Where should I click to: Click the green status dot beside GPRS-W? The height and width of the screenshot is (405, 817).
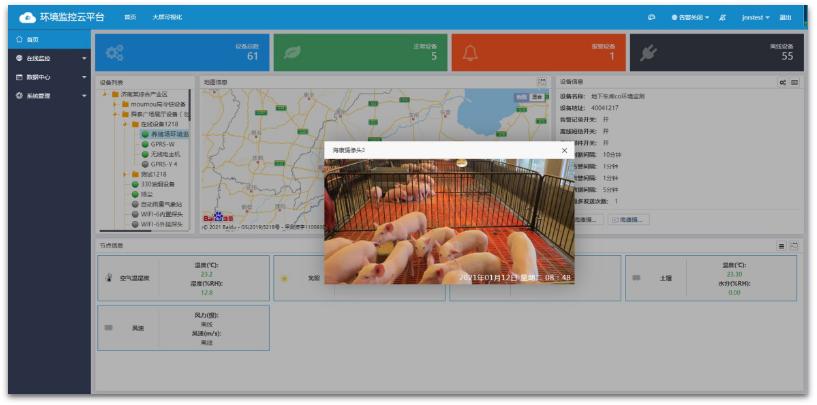(145, 144)
